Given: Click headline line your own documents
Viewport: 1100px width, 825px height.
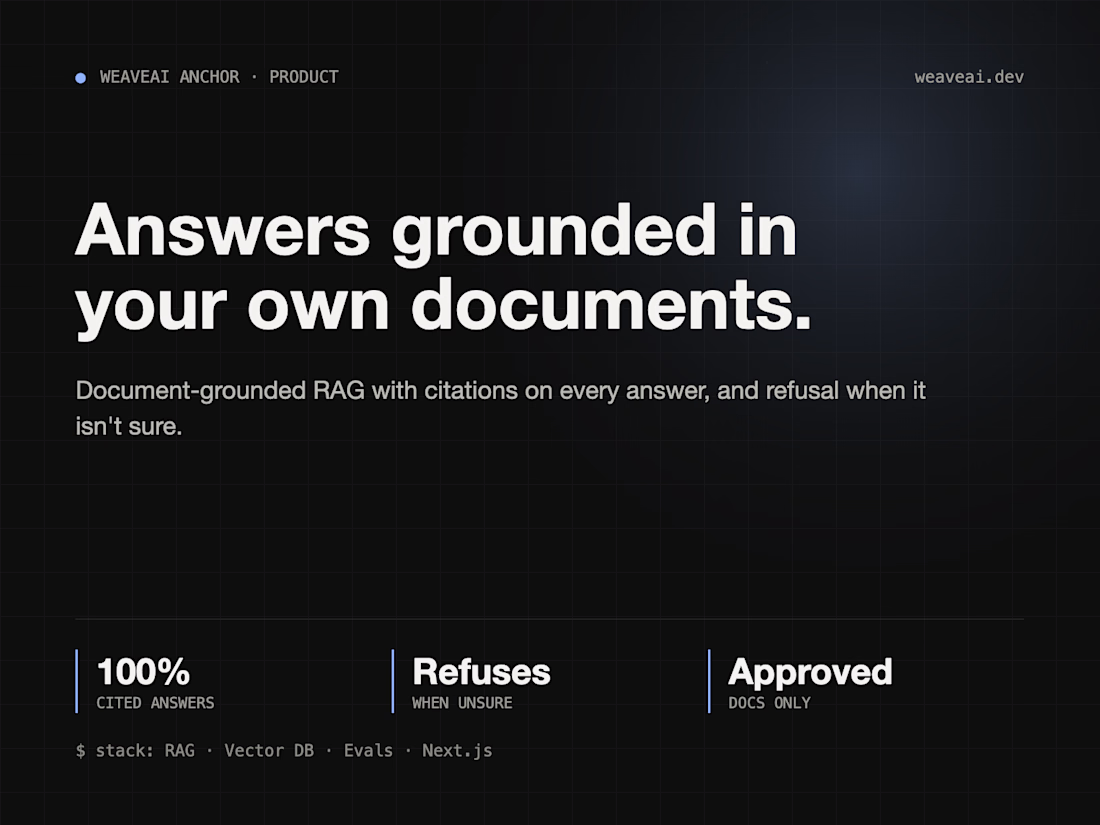Looking at the screenshot, I should click(x=443, y=305).
